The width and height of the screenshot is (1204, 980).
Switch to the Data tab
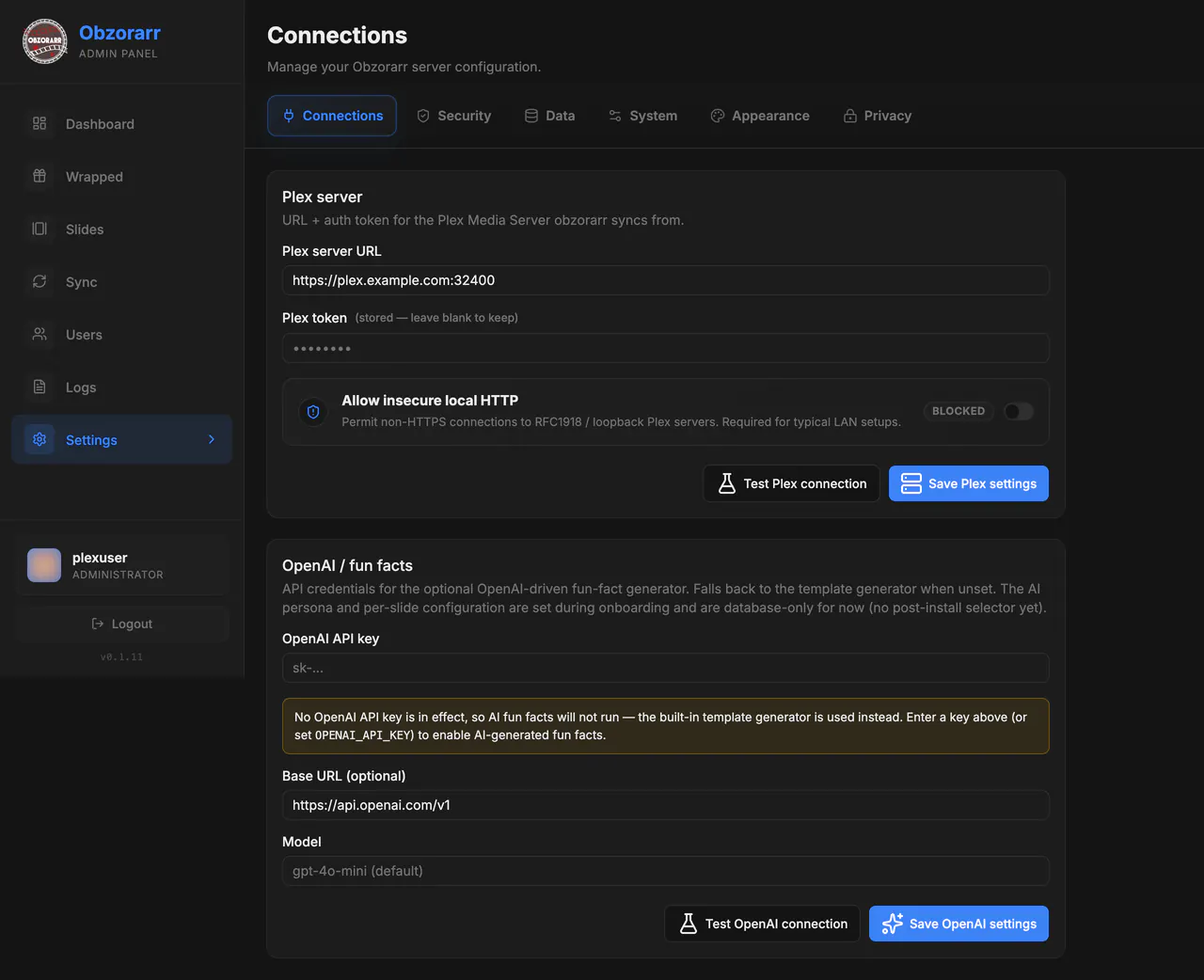point(549,116)
